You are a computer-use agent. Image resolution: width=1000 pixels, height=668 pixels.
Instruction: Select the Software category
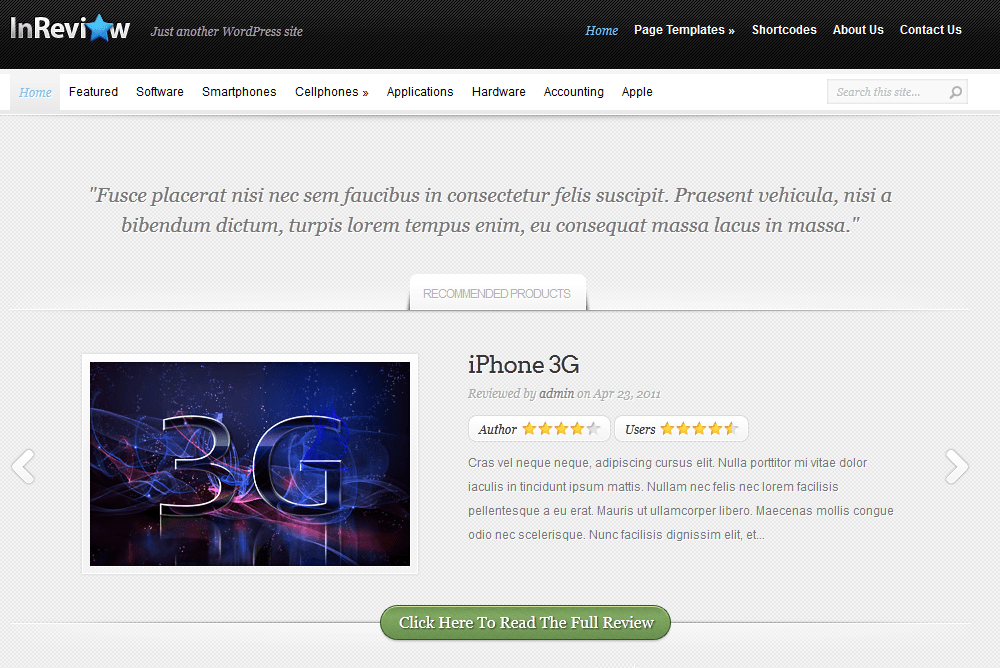159,92
